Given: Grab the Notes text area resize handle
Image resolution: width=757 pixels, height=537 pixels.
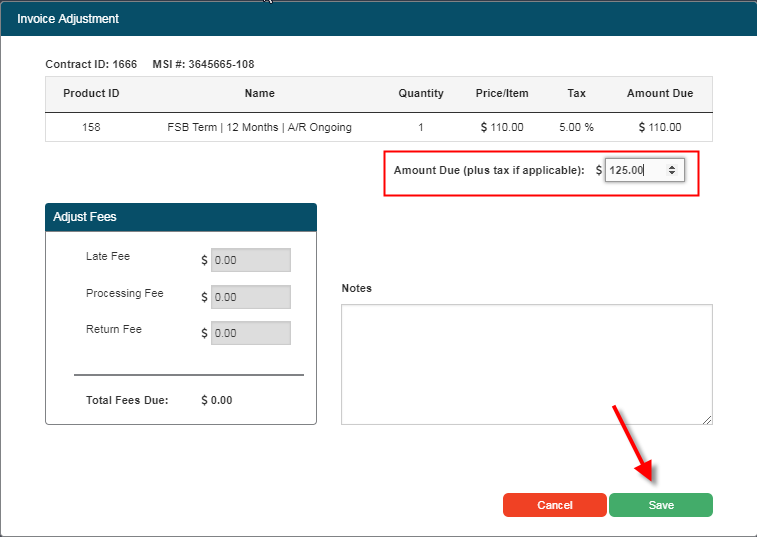Looking at the screenshot, I should [707, 419].
